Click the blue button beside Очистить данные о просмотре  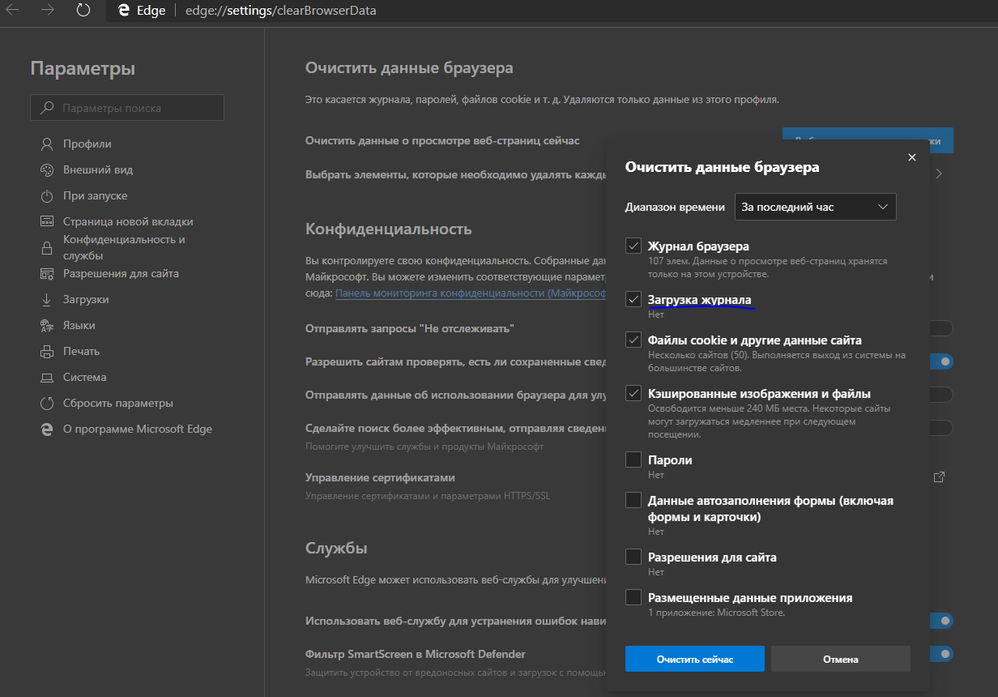tap(868, 140)
